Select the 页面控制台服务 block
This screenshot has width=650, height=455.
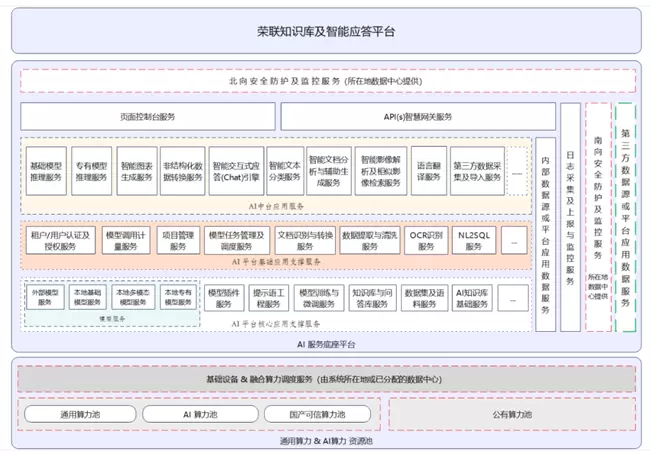(x=146, y=117)
